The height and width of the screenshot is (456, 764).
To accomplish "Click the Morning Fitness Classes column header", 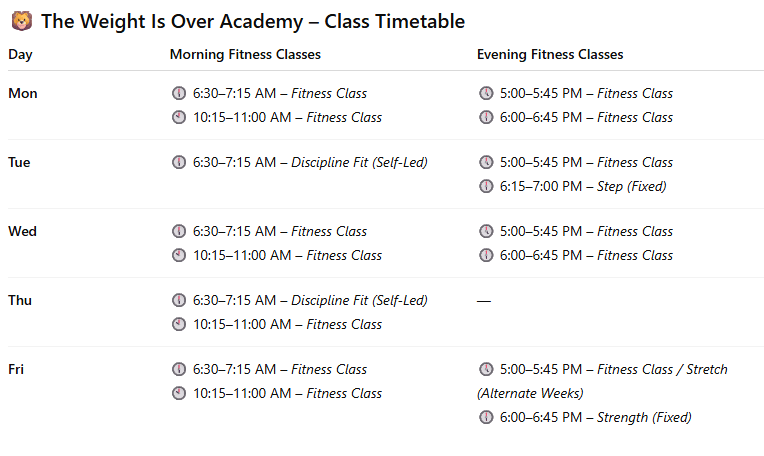I will coord(245,55).
